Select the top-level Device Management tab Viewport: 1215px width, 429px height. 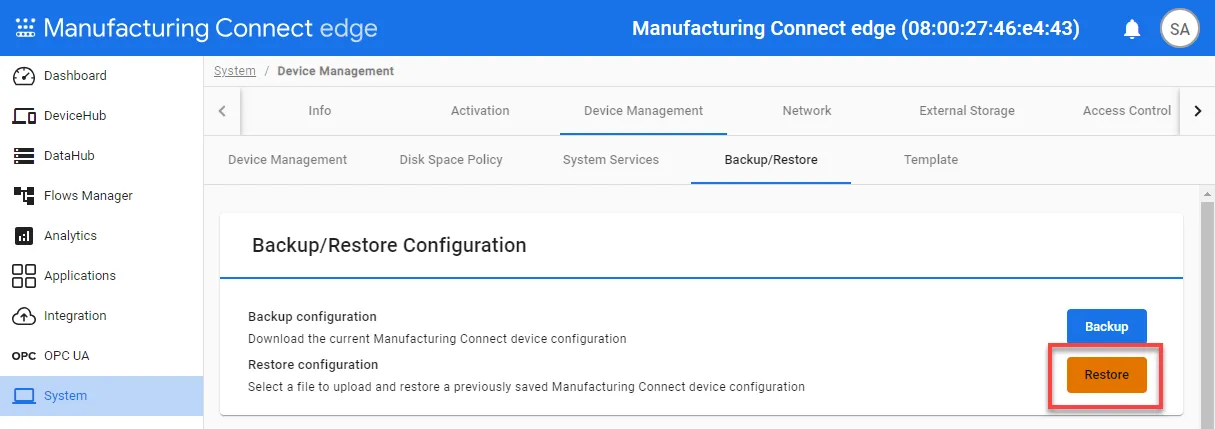click(643, 111)
